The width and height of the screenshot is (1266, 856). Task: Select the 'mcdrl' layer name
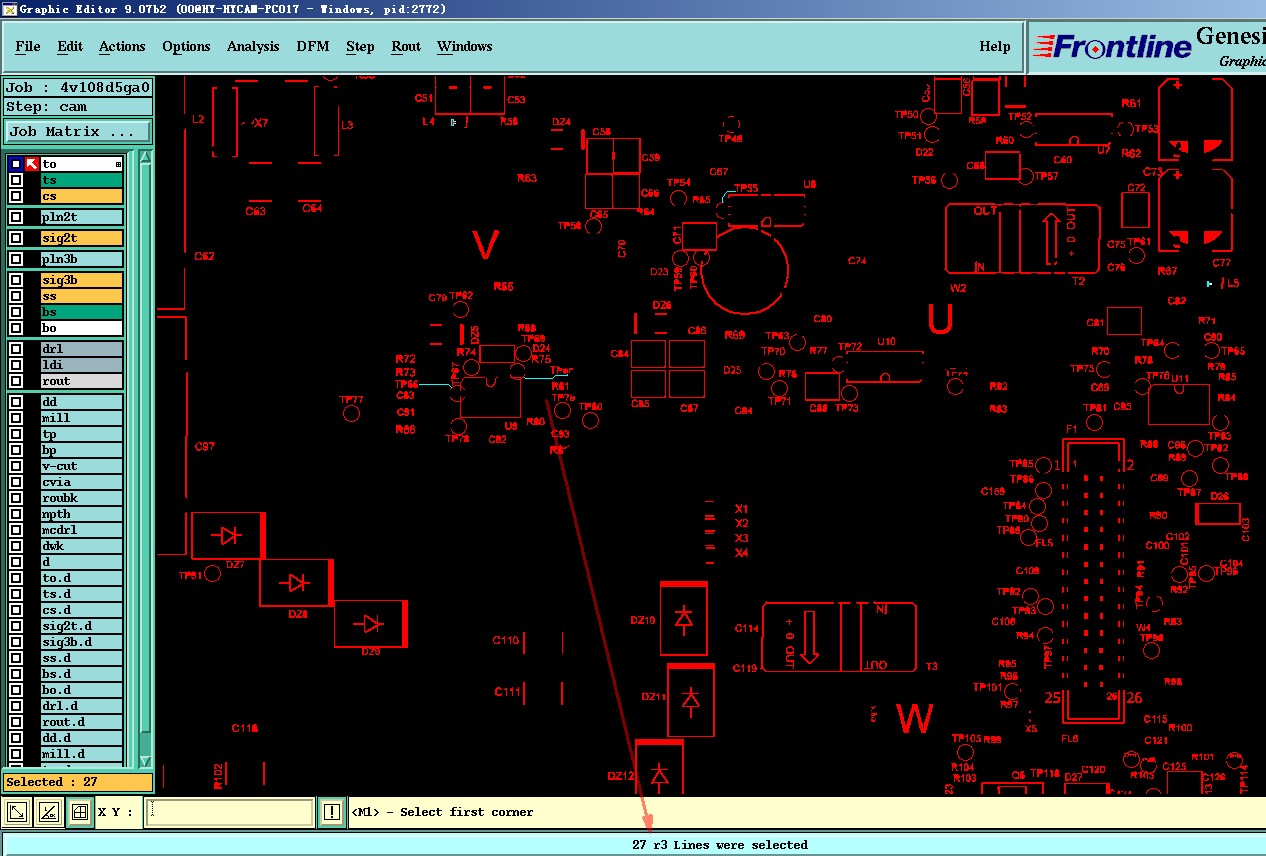(81, 530)
